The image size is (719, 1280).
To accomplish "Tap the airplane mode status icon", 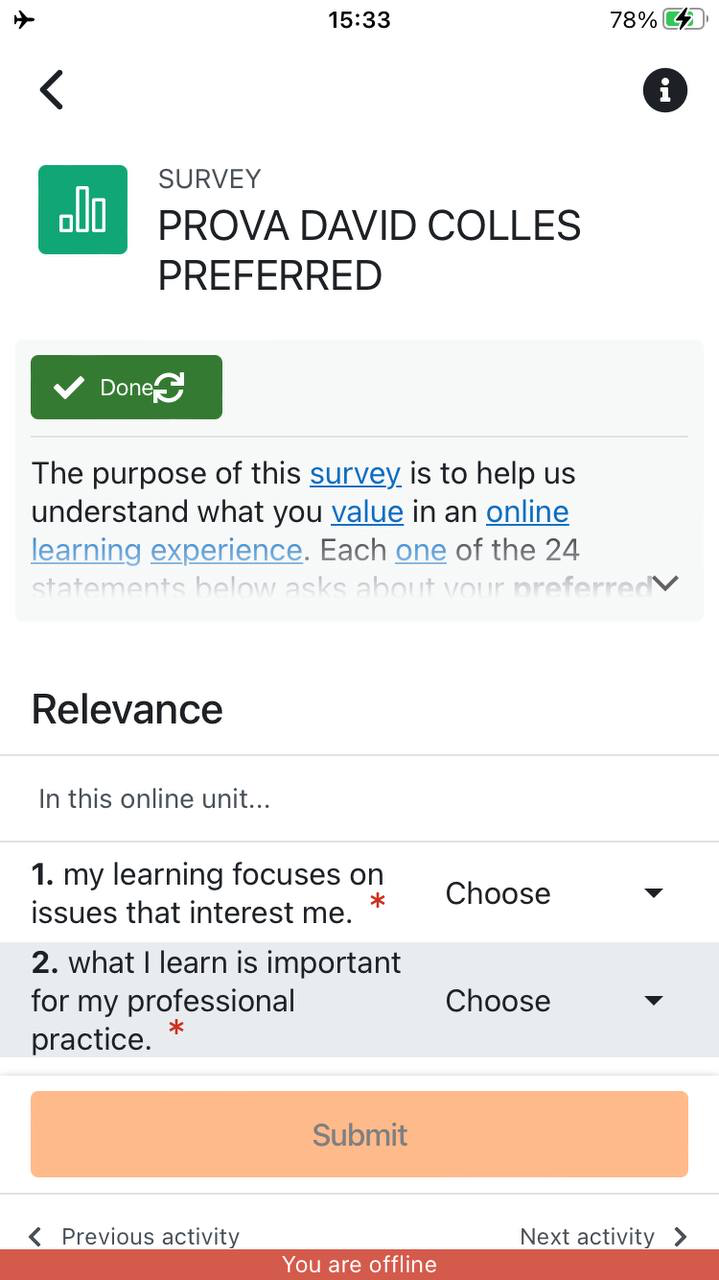I will 24,19.
